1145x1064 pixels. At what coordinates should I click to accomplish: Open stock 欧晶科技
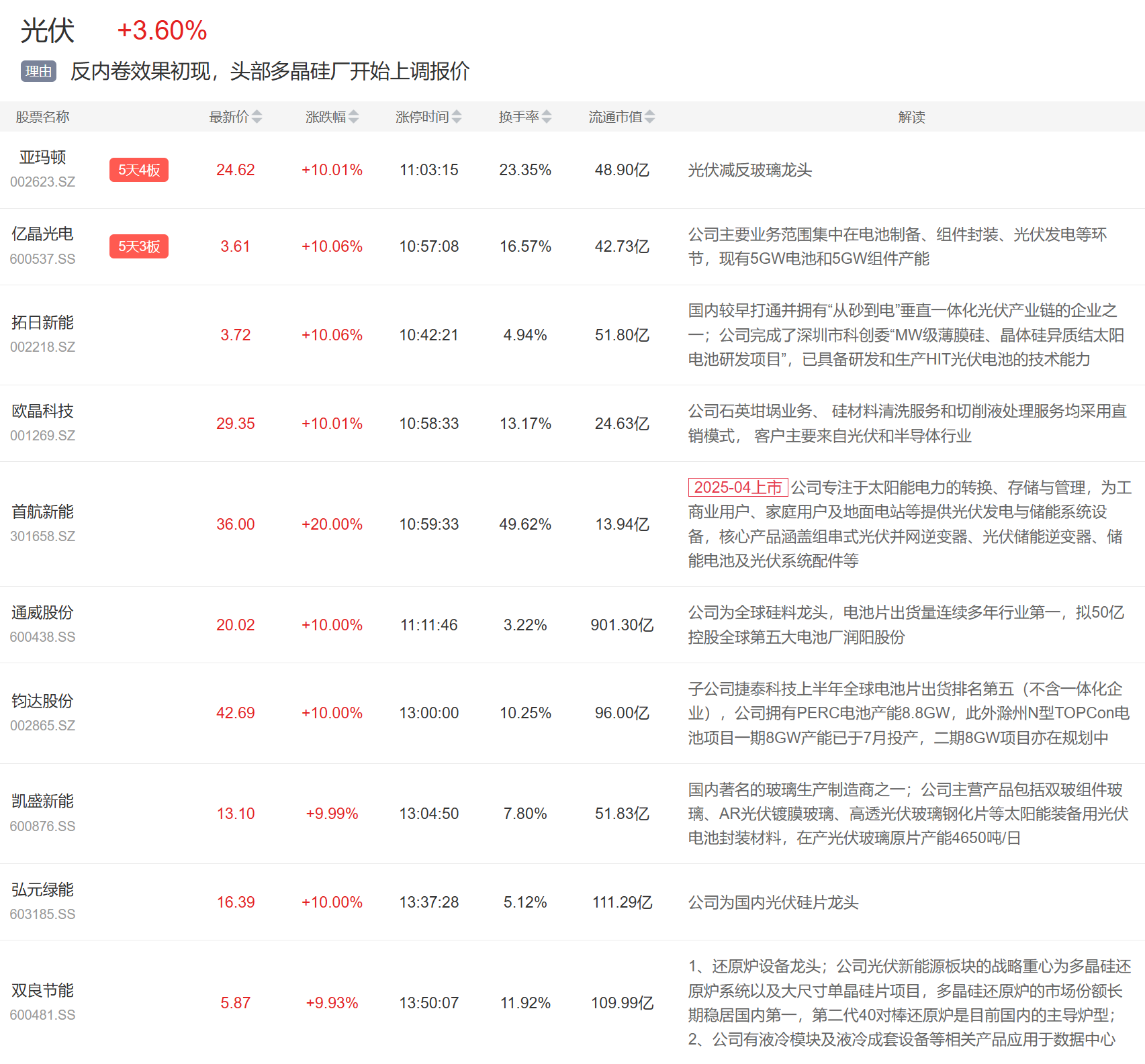pos(42,411)
